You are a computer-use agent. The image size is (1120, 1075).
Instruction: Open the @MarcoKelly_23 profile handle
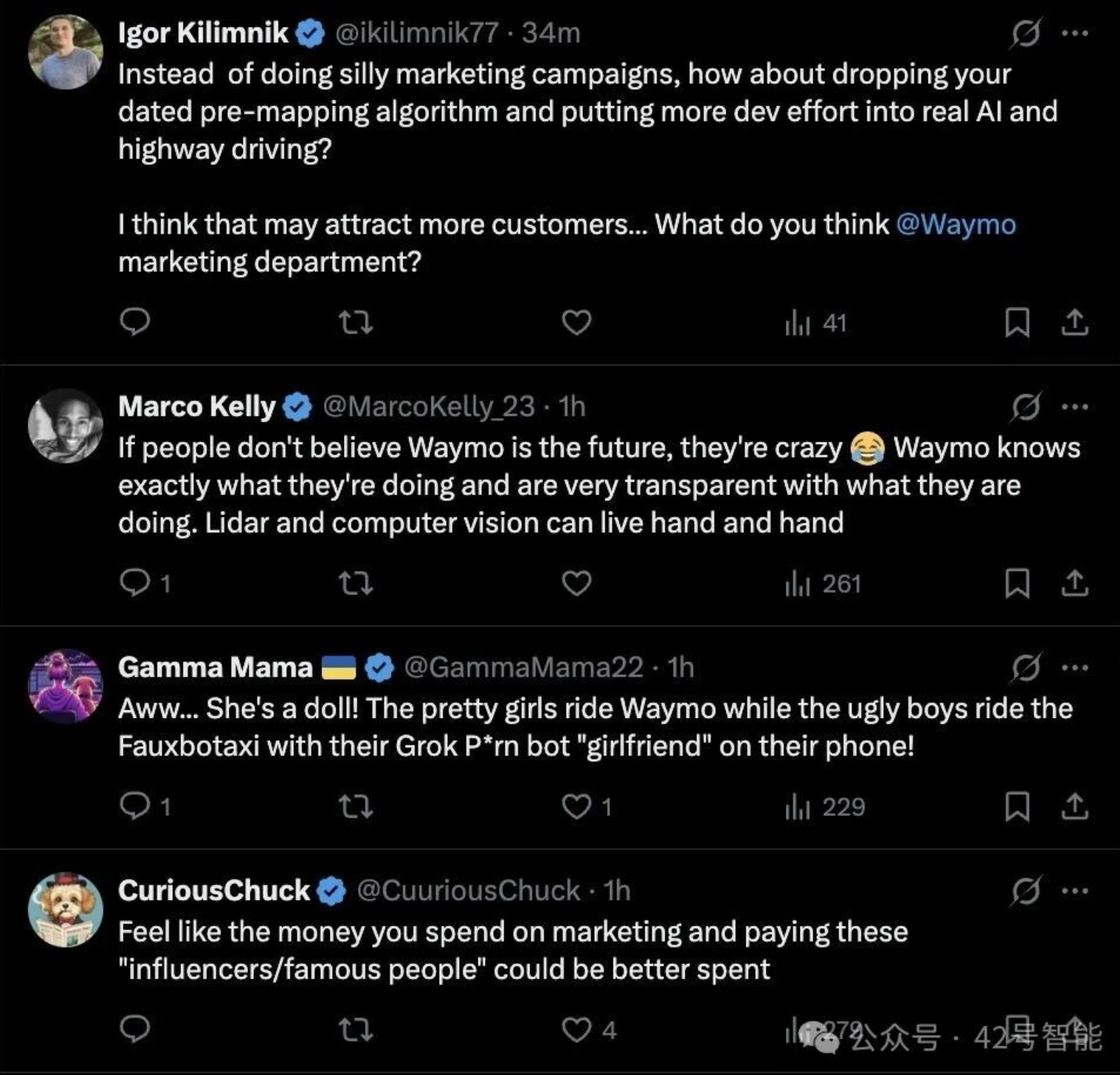(428, 407)
